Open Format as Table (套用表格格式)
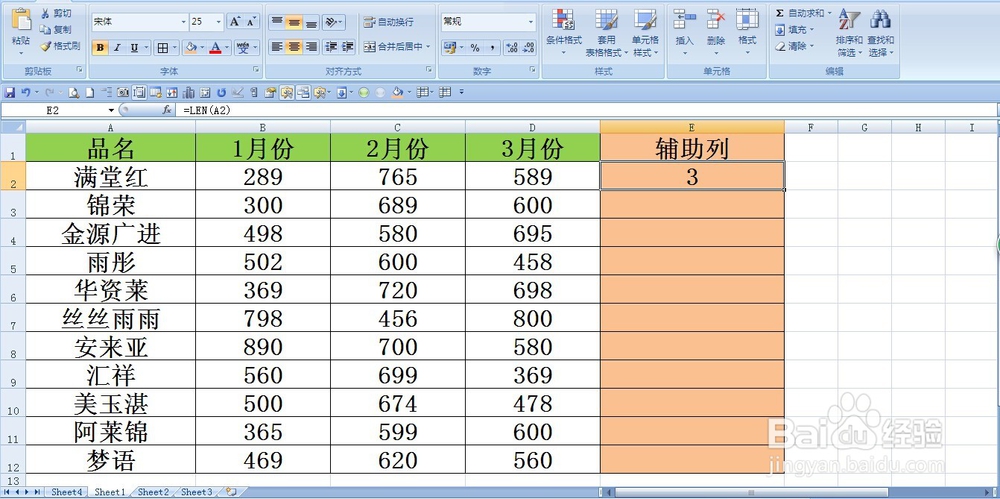Viewport: 1000px width, 499px height. pyautogui.click(x=607, y=31)
